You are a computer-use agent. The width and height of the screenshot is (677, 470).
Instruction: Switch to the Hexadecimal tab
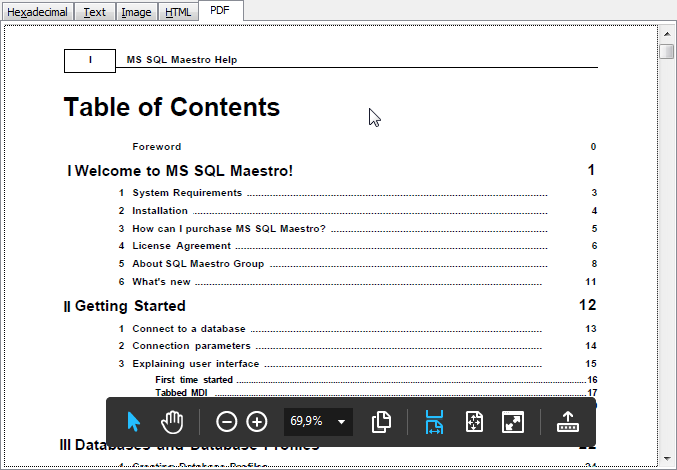(x=37, y=12)
